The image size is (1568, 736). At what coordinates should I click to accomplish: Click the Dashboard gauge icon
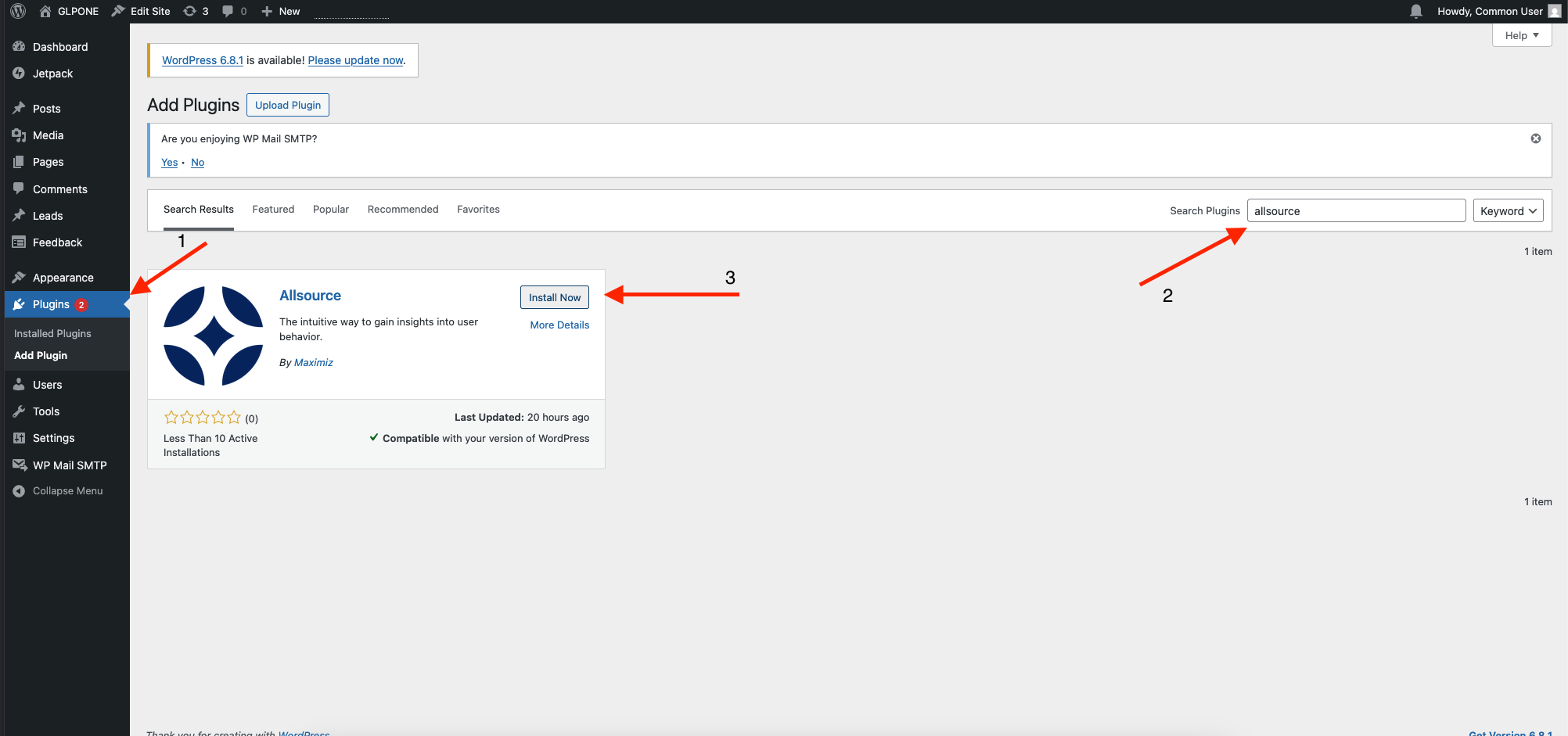pos(19,46)
